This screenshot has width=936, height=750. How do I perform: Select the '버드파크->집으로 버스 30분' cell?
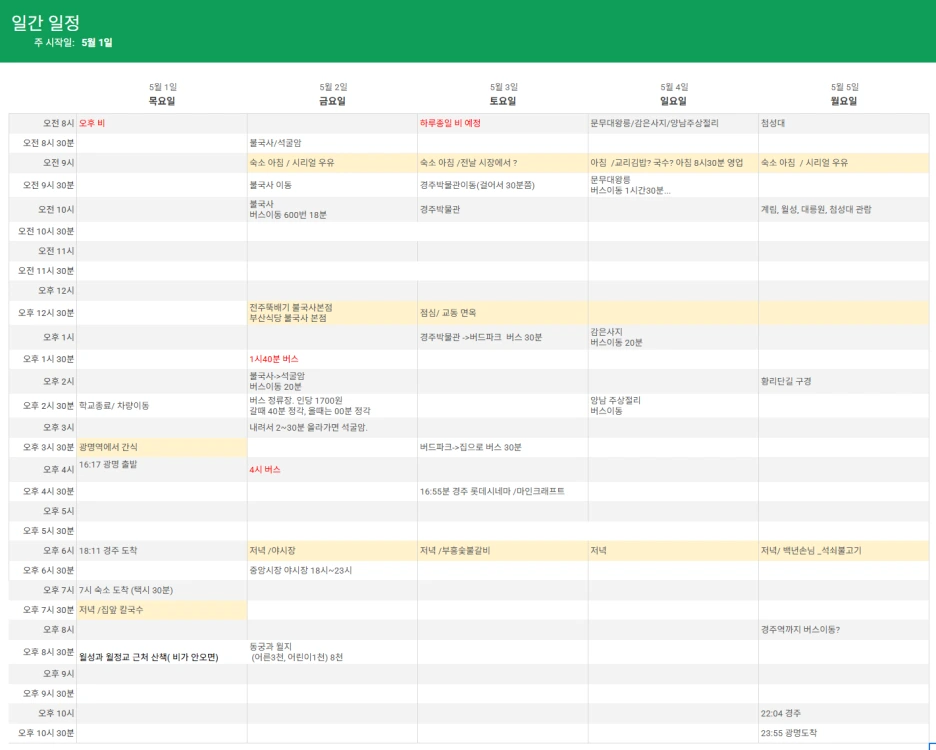503,447
